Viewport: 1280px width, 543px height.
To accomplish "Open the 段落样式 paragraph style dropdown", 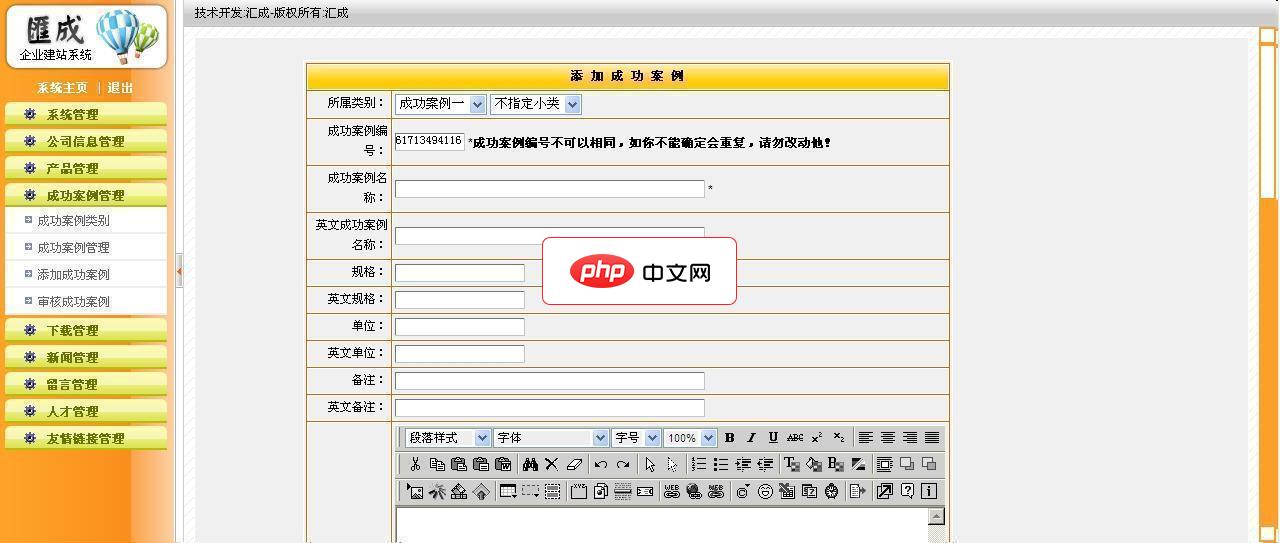I will [x=448, y=437].
